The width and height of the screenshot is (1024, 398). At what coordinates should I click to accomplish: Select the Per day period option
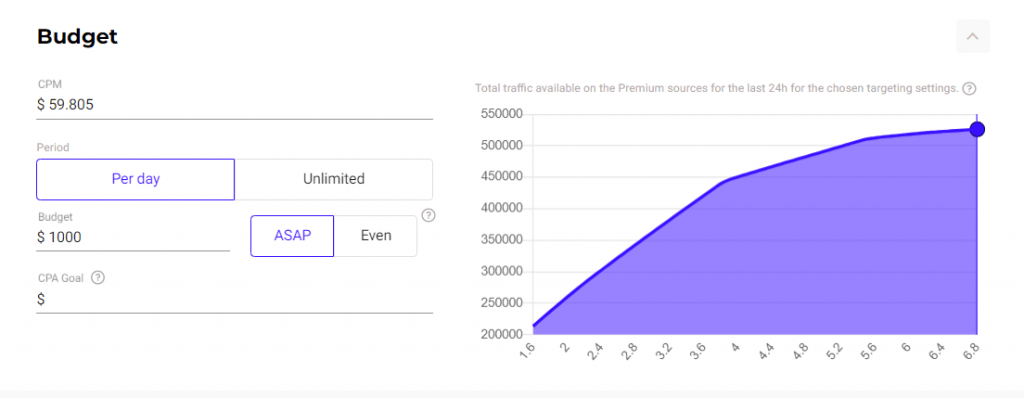[135, 179]
